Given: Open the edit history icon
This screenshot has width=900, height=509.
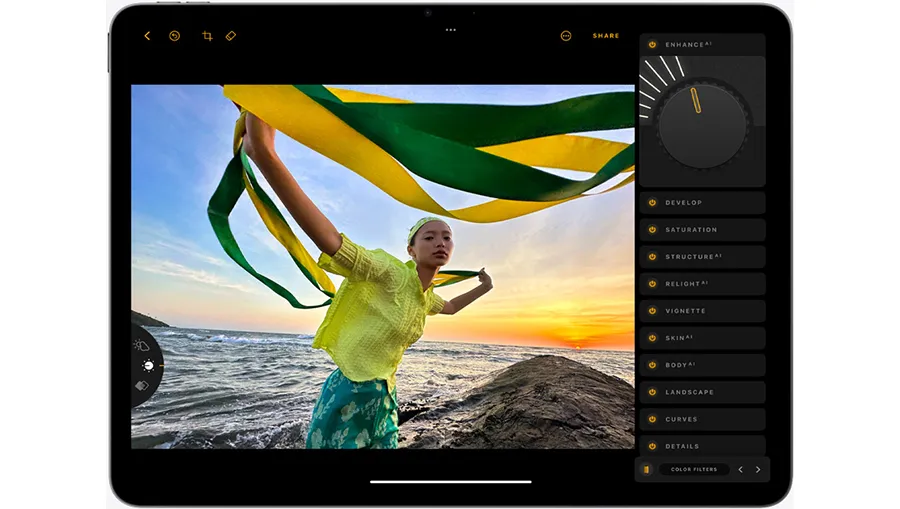Looking at the screenshot, I should pyautogui.click(x=174, y=36).
